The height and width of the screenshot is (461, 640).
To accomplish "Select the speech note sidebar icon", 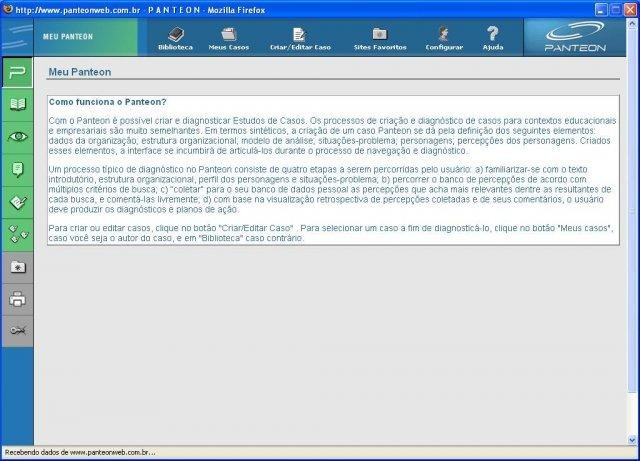I will pos(18,170).
